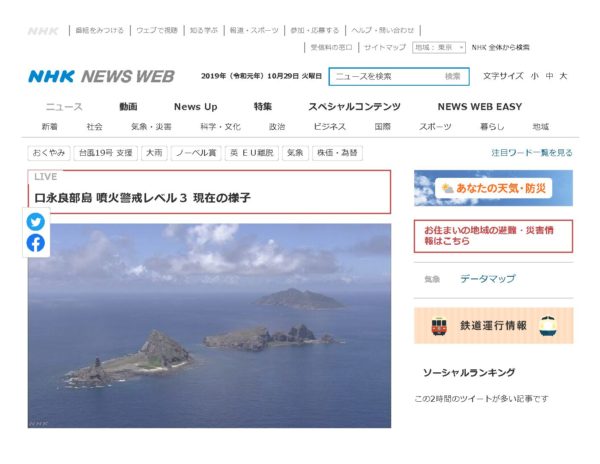Select the 社会 category
The image size is (600, 464).
pyautogui.click(x=95, y=127)
